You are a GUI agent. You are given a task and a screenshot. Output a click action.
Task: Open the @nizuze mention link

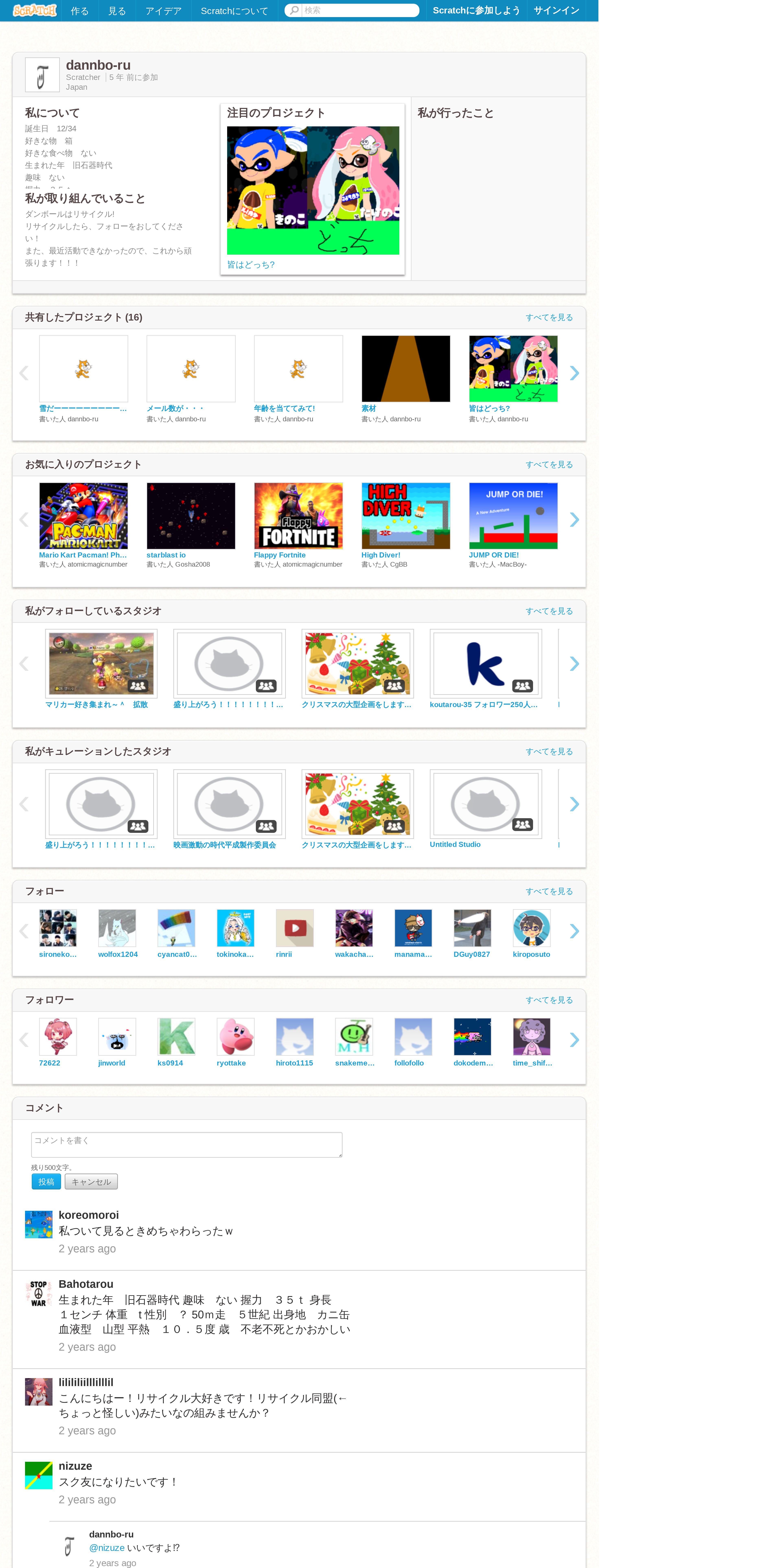106,1548
